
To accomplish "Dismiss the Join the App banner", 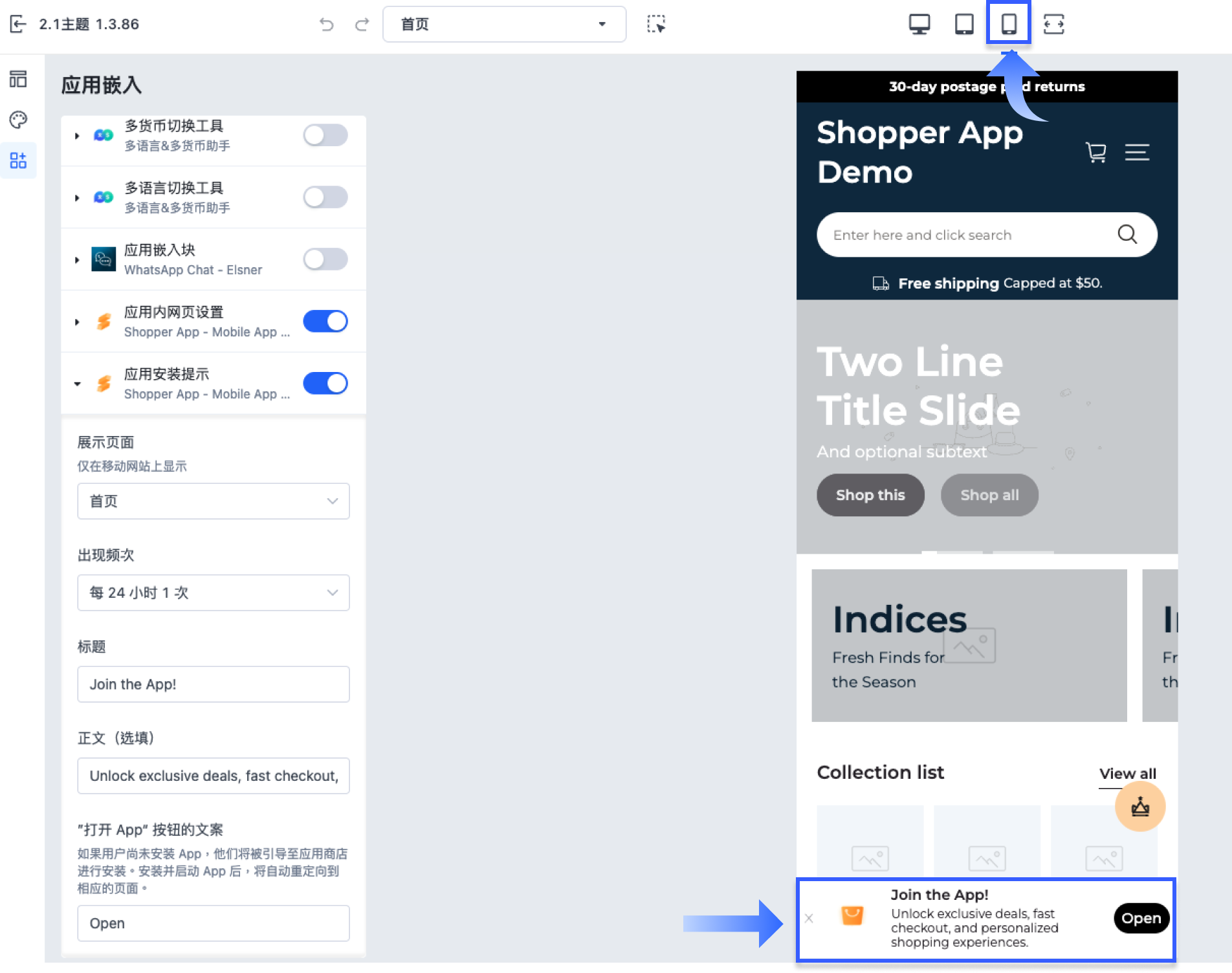I will 809,917.
